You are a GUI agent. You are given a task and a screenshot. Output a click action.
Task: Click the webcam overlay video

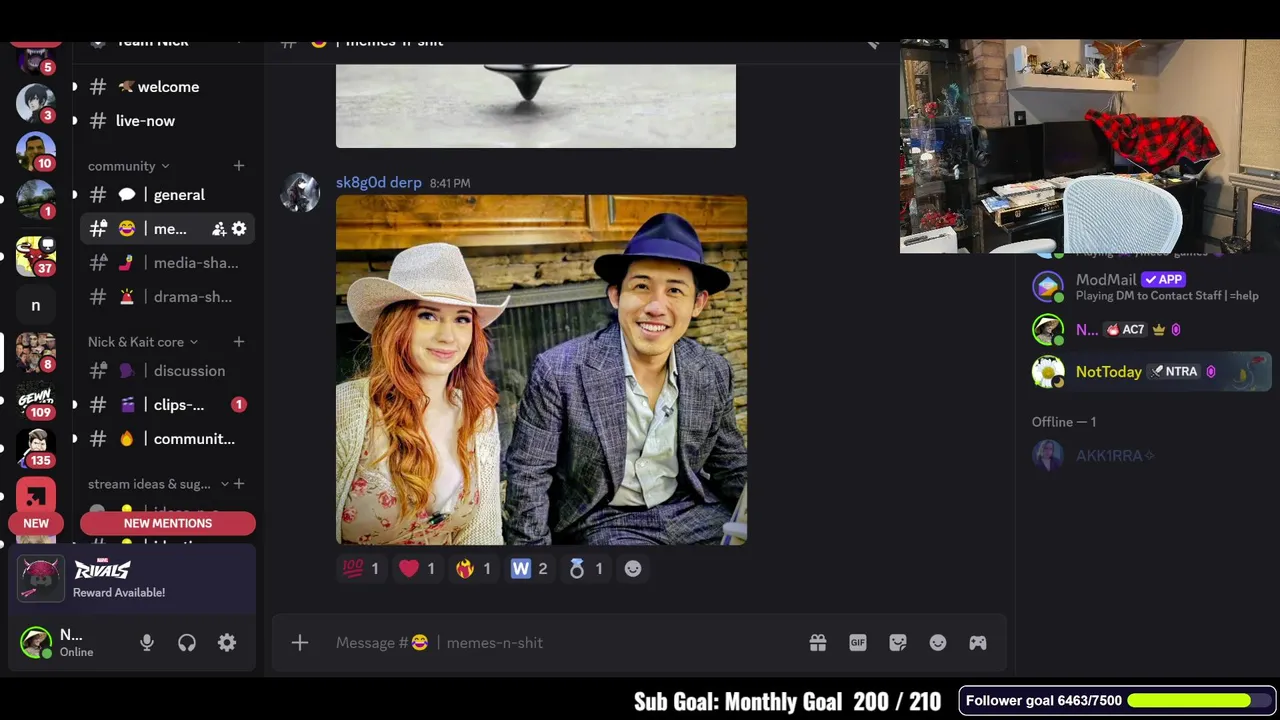point(1090,146)
